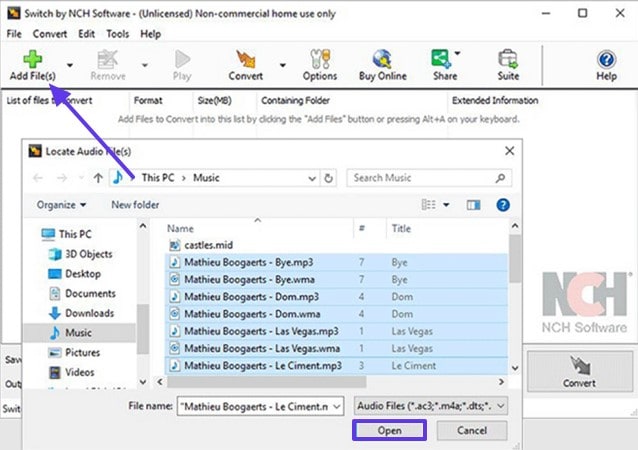Select Mathieu Boogaerts - Le Ciment.mp3 file
This screenshot has width=638, height=450.
click(336, 366)
